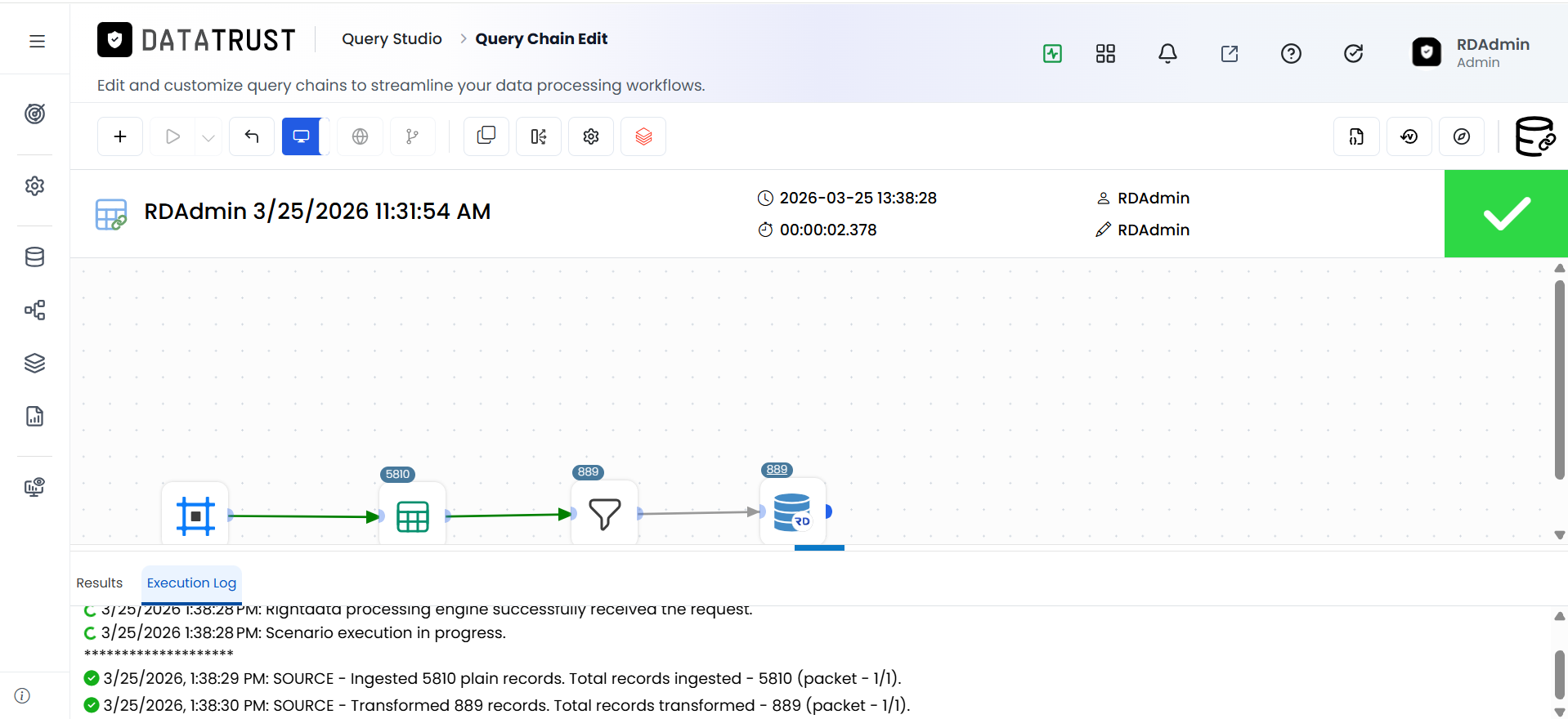
Task: Open the toolbar settings gear
Action: [591, 136]
